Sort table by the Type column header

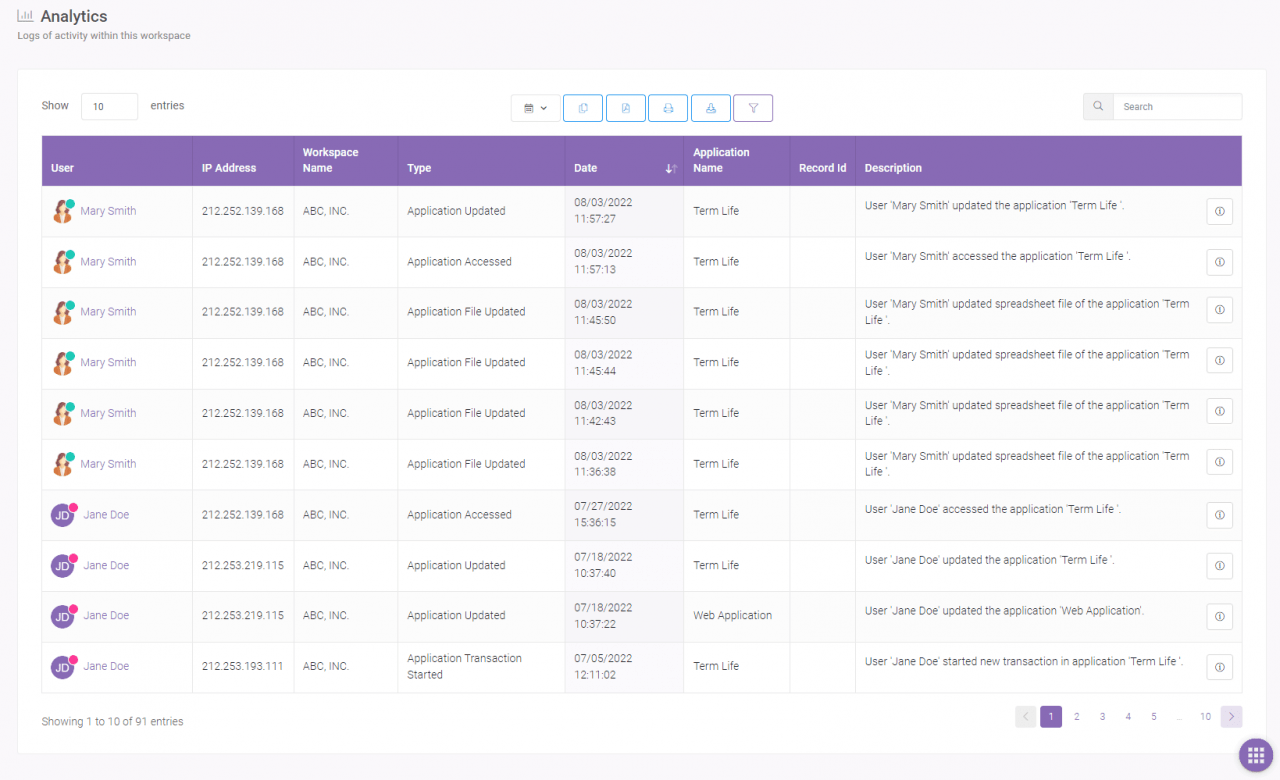pos(419,168)
